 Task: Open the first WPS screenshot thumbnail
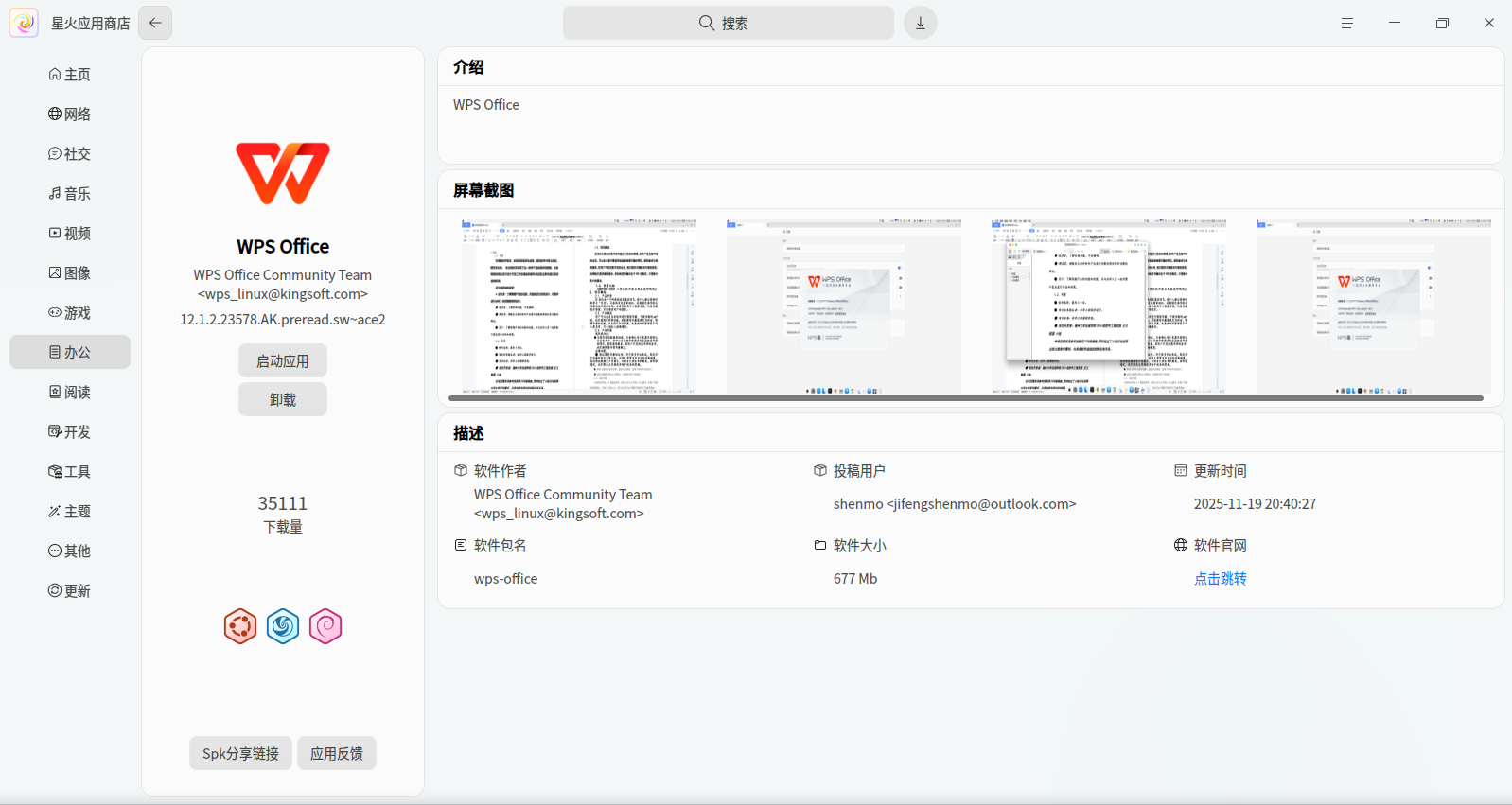point(579,306)
